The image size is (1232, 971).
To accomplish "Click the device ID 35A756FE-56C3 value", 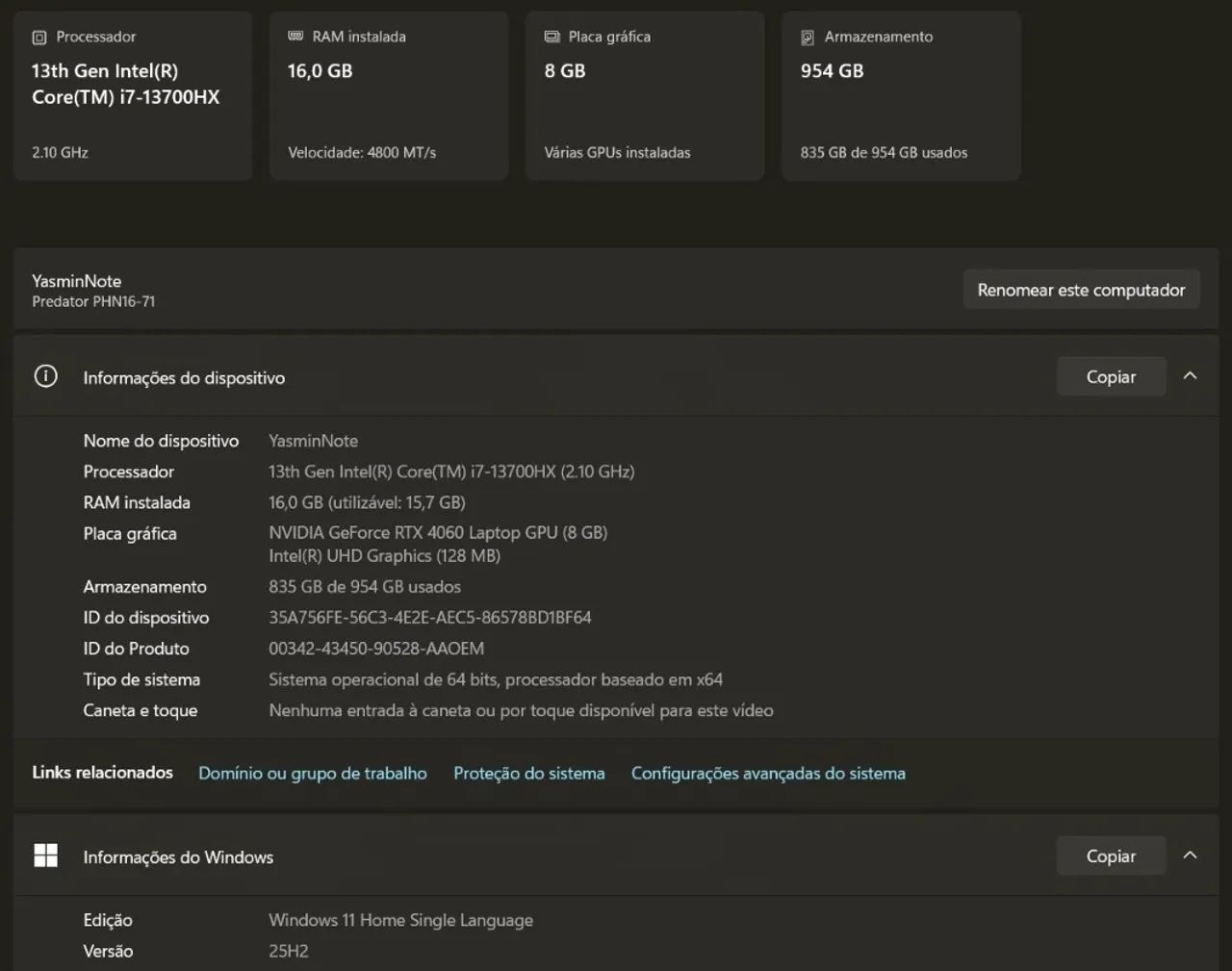I will (x=430, y=617).
